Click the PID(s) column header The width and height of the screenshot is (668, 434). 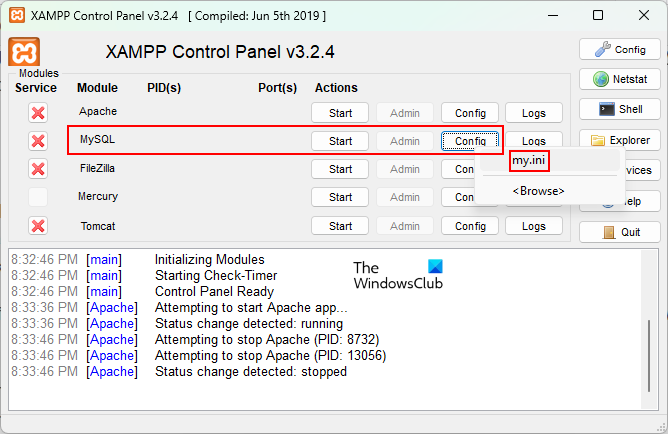tap(164, 88)
